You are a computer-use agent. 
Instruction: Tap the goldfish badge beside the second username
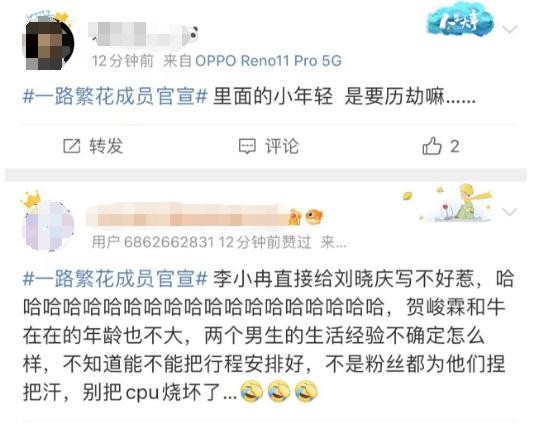313,216
